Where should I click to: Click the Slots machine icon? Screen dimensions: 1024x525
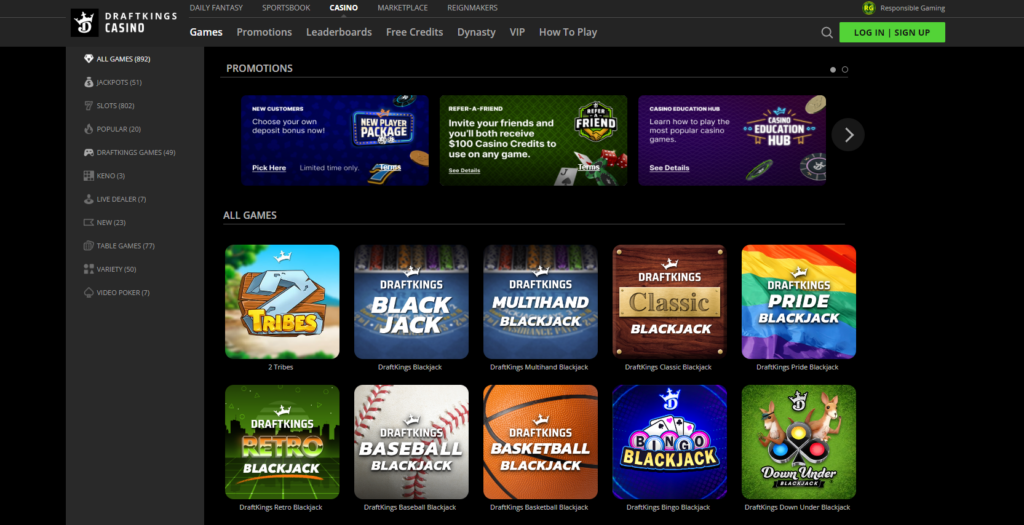click(x=89, y=105)
